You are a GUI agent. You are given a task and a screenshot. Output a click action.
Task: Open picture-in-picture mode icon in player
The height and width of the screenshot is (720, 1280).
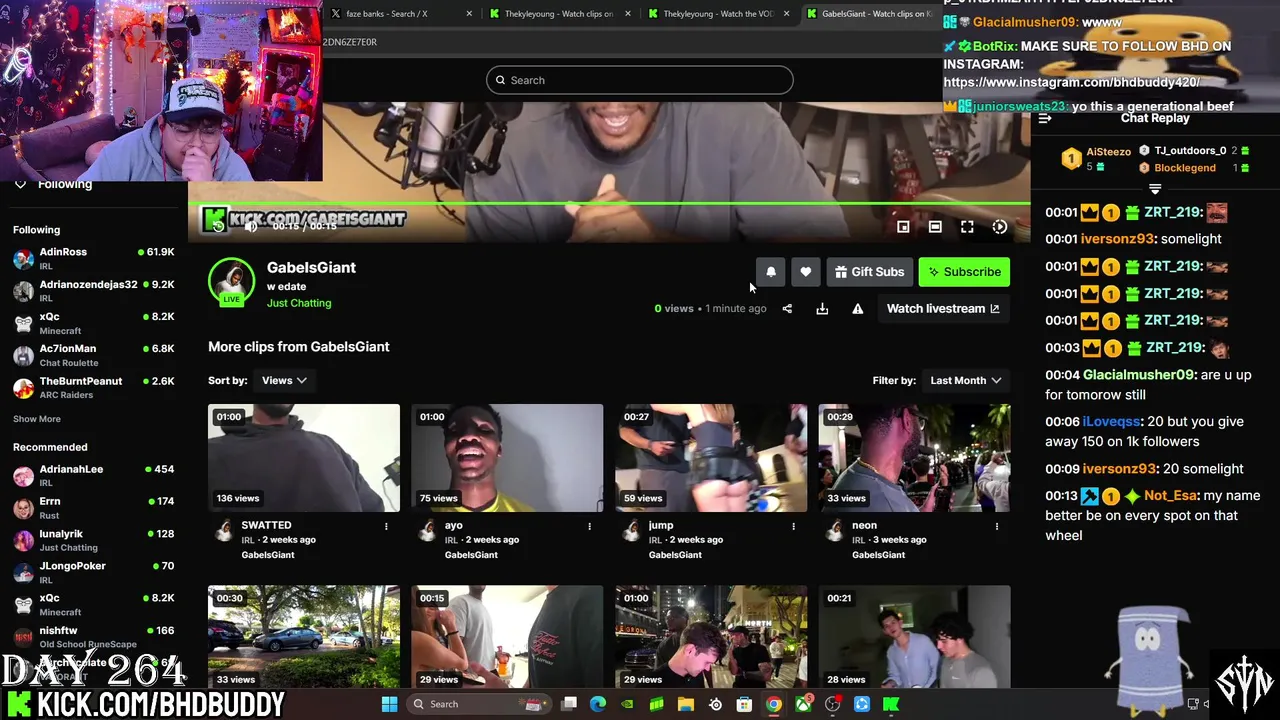tap(903, 227)
